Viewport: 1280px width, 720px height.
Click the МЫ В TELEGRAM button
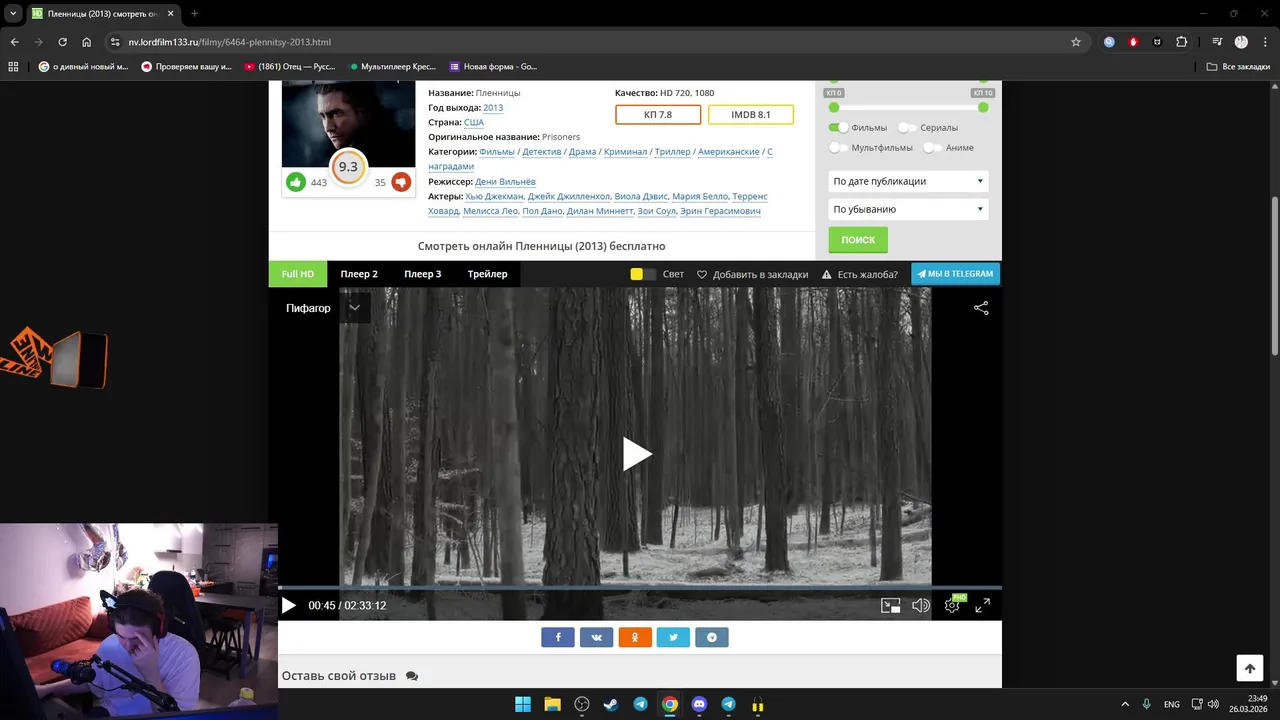[x=955, y=274]
